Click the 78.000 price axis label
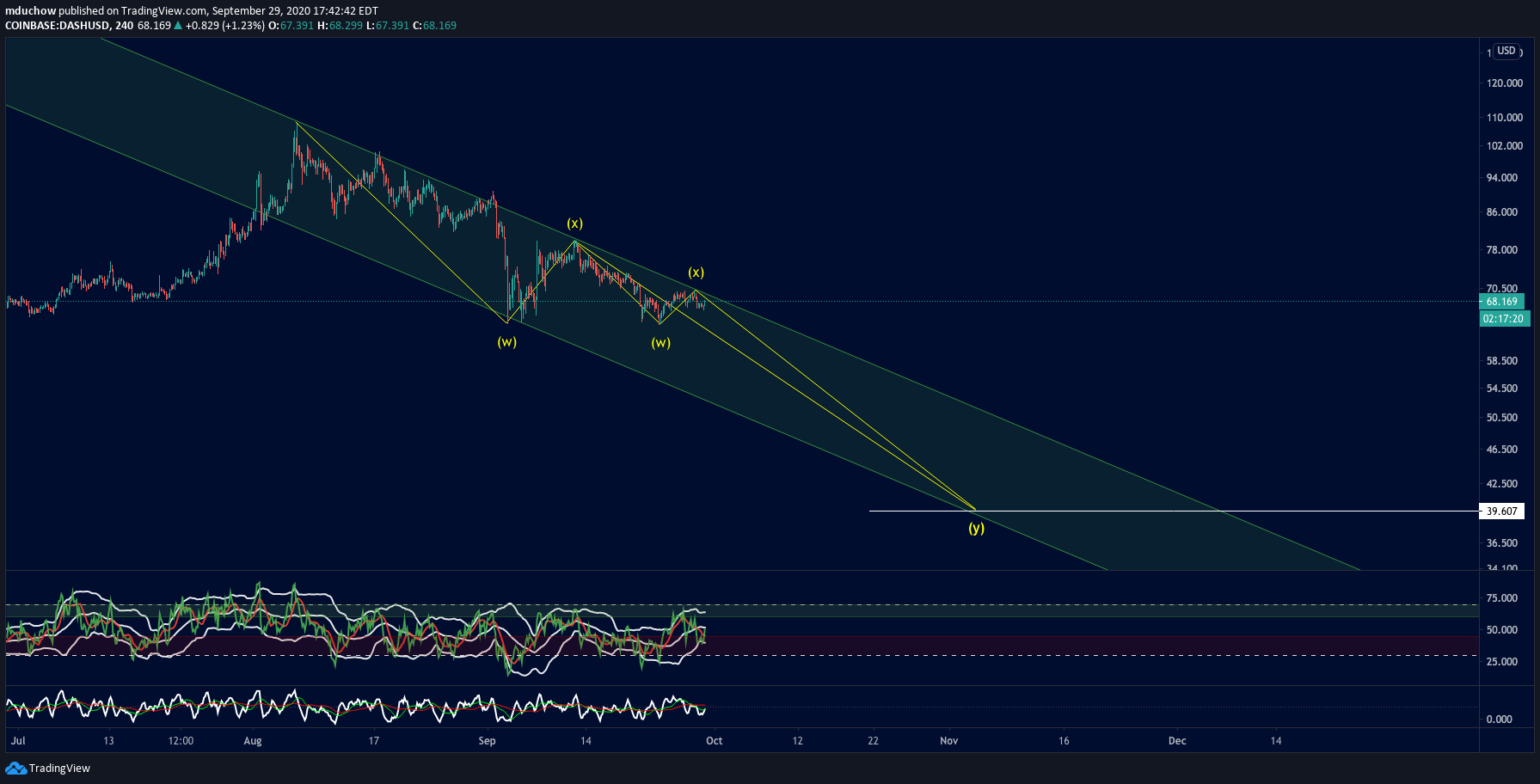The width and height of the screenshot is (1540, 784). 1502,250
